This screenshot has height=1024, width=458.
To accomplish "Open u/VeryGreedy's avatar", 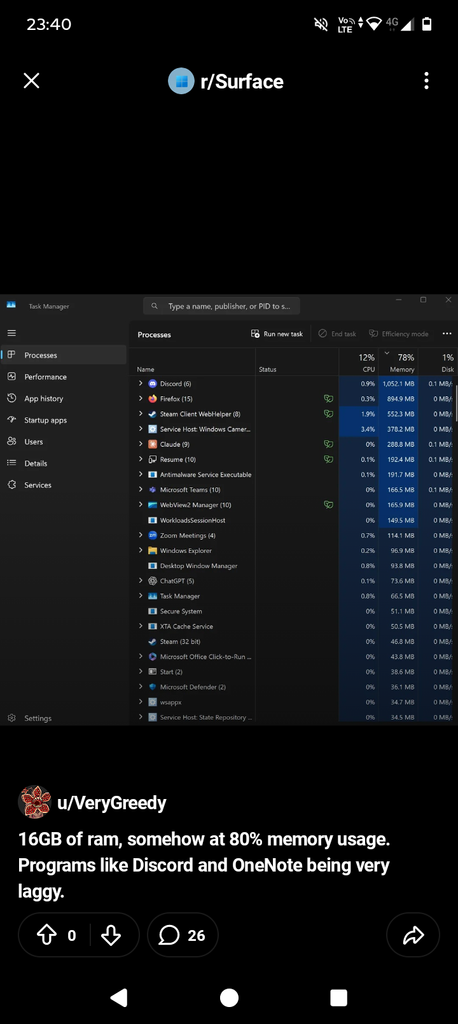I will coord(35,802).
